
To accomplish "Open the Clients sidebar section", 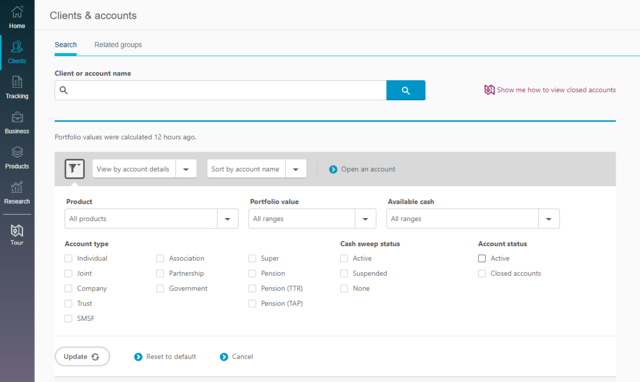I will click(x=17, y=53).
